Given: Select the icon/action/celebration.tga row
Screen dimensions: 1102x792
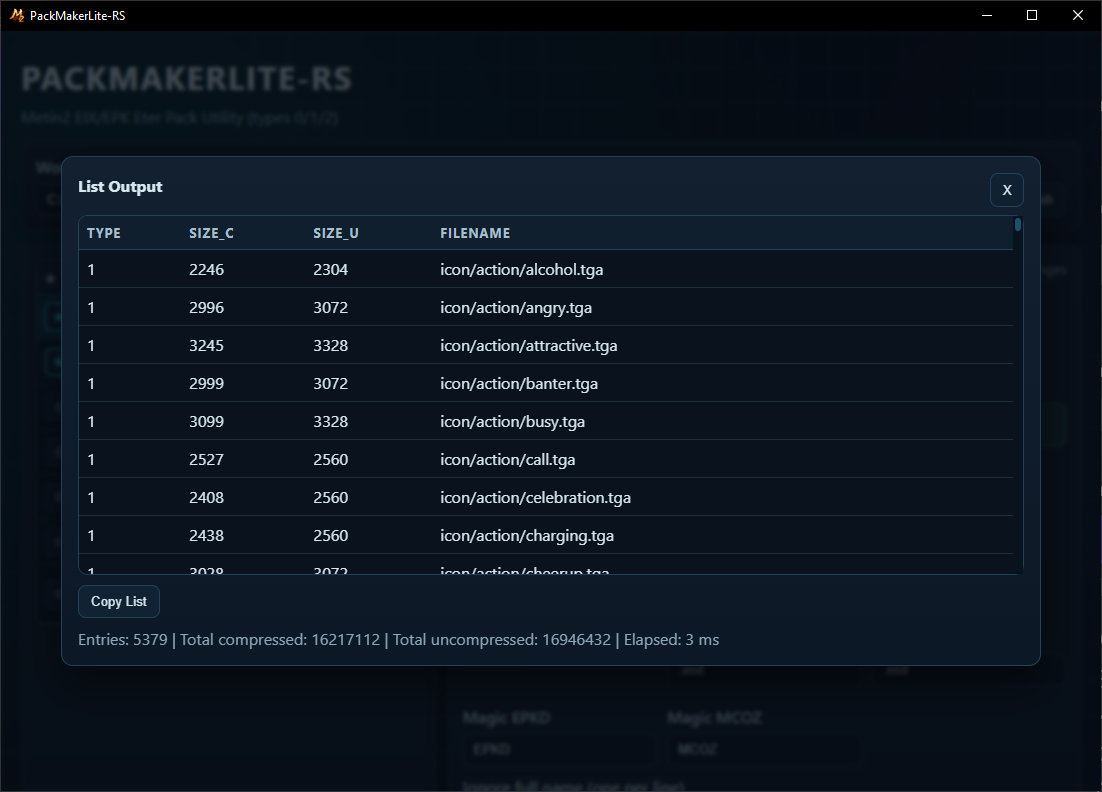Looking at the screenshot, I should (x=535, y=497).
